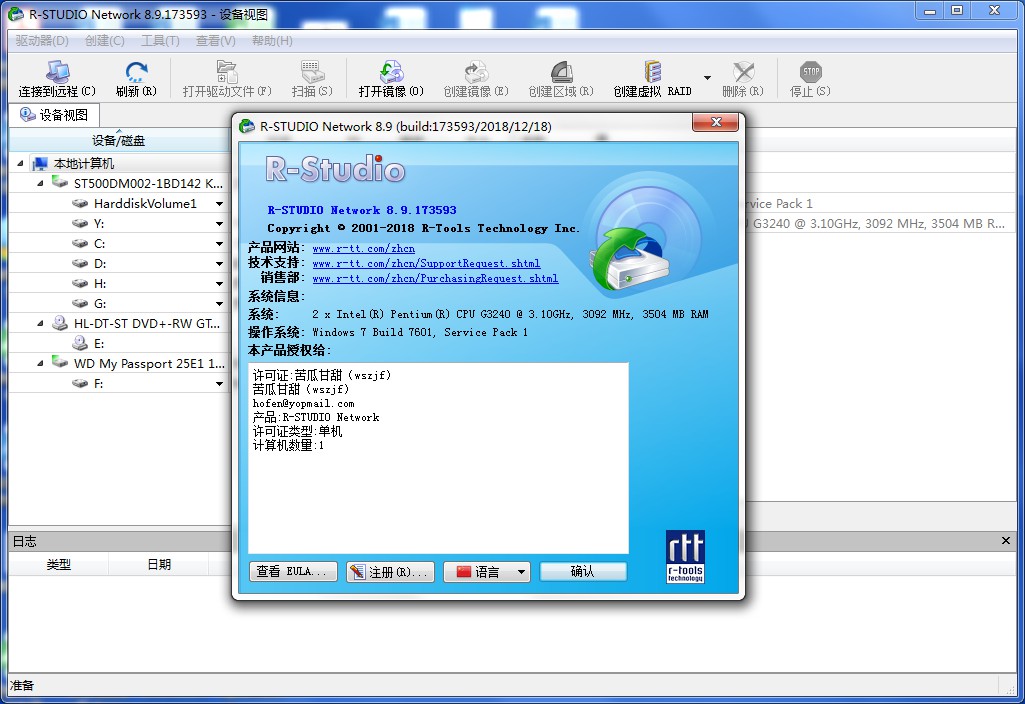
Task: Open the Language (语言) dropdown button
Action: point(486,572)
